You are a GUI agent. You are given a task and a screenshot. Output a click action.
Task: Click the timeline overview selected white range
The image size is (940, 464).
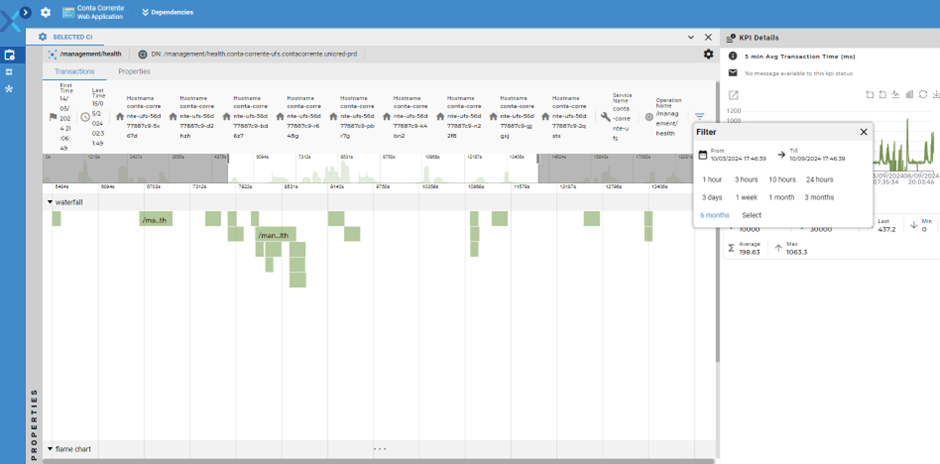[x=383, y=168]
